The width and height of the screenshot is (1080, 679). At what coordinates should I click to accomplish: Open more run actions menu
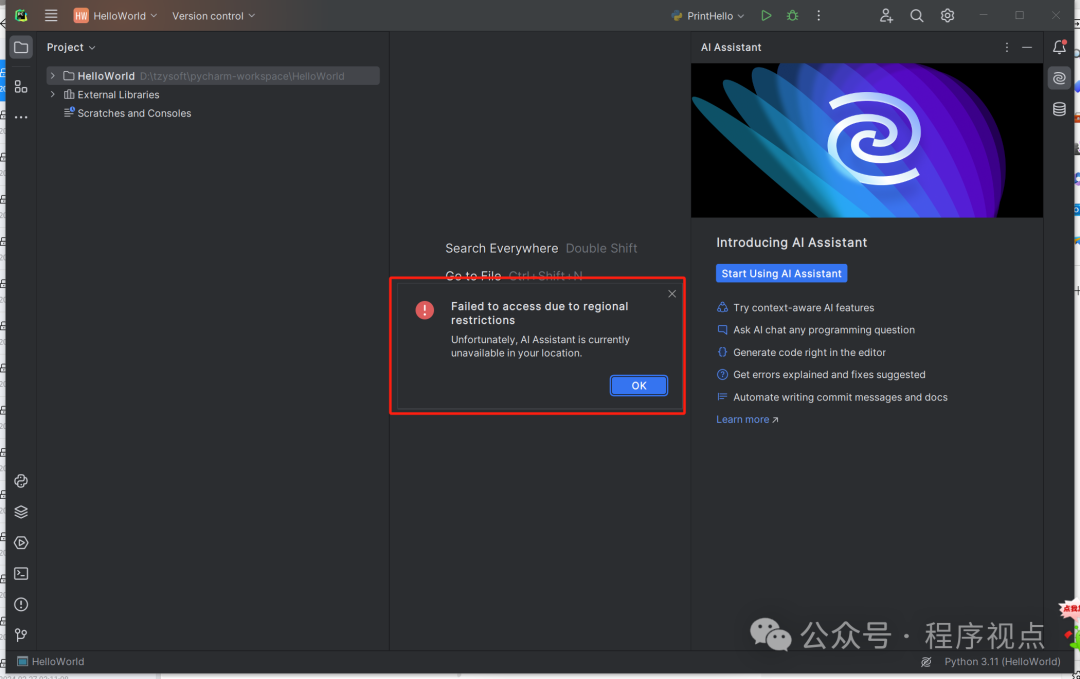[818, 15]
